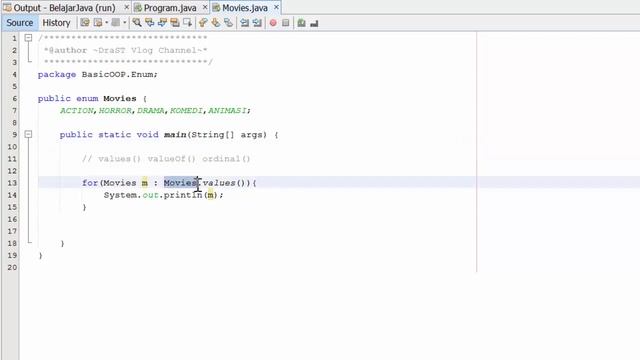Click 'println' on line 14
The image size is (640, 360).
point(183,195)
